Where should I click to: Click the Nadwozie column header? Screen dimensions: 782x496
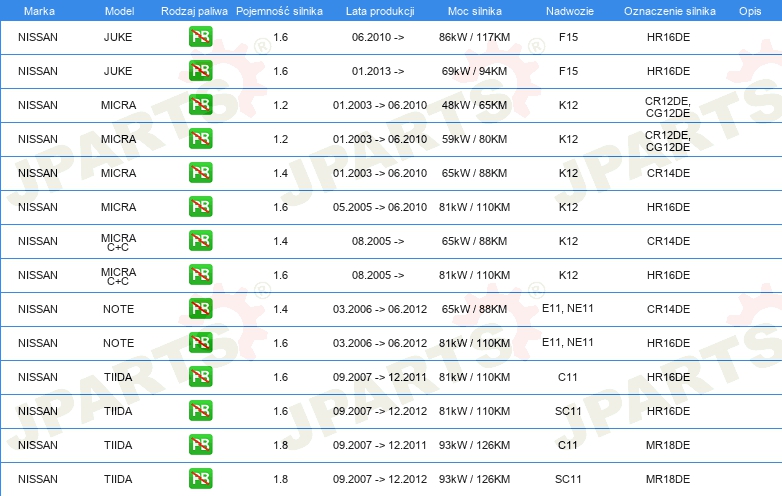pyautogui.click(x=568, y=10)
